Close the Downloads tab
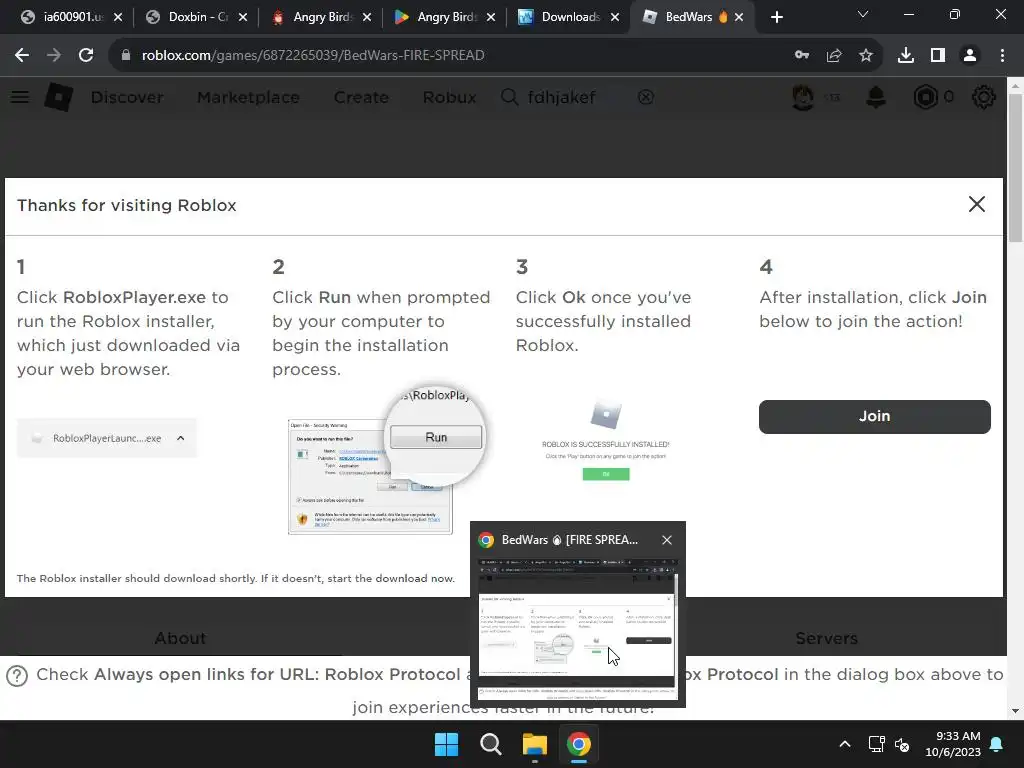Screen dimensions: 1024x768 tap(615, 17)
